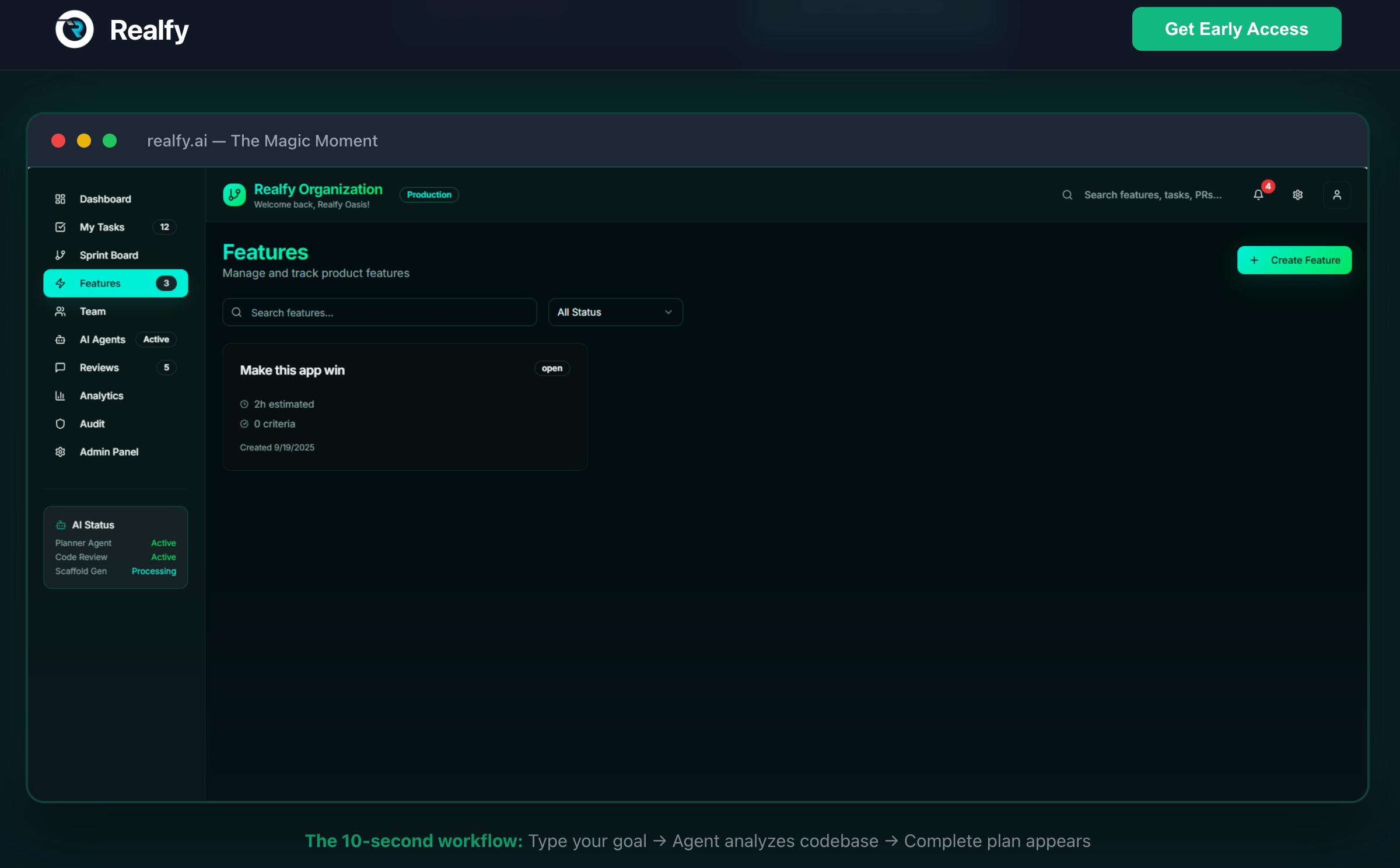Click the Realfy logo in header
1400x868 pixels.
pyautogui.click(x=75, y=29)
